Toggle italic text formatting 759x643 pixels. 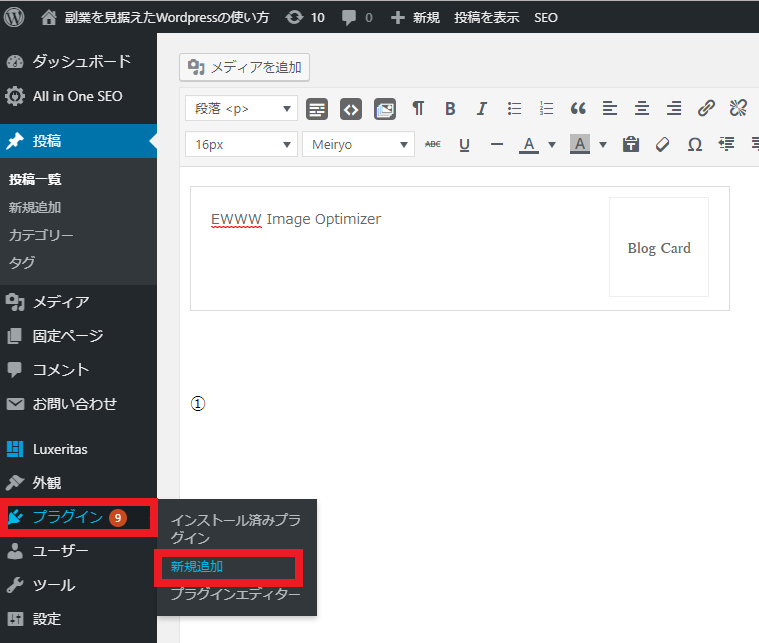click(481, 109)
